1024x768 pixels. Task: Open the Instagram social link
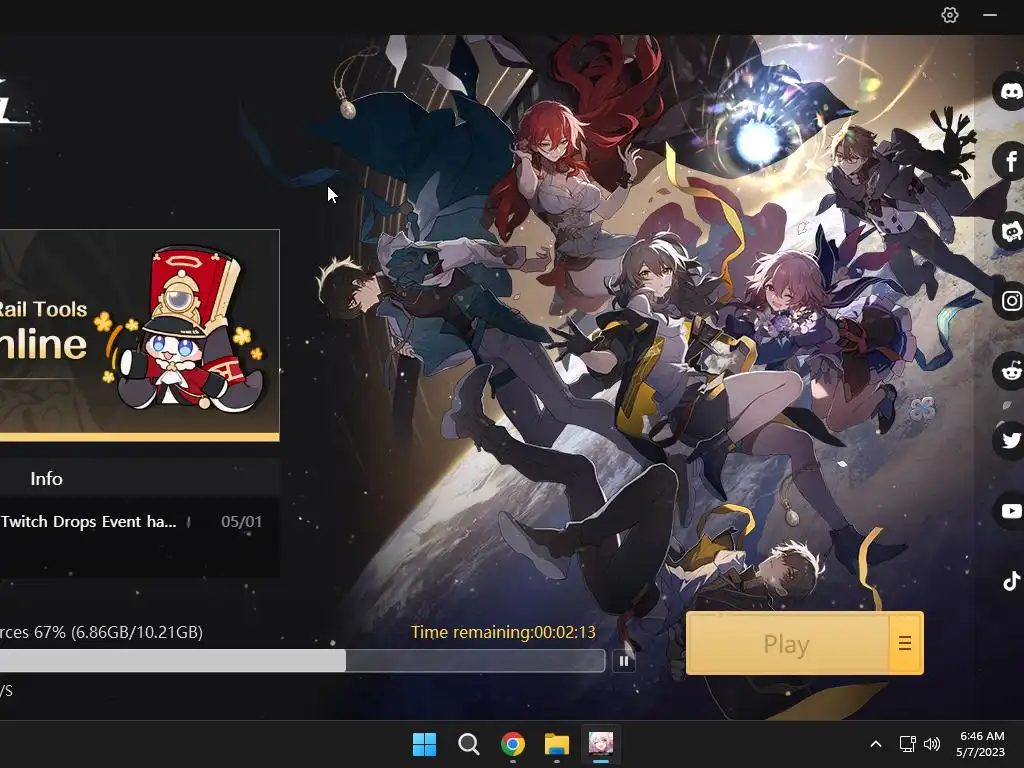coord(1010,300)
